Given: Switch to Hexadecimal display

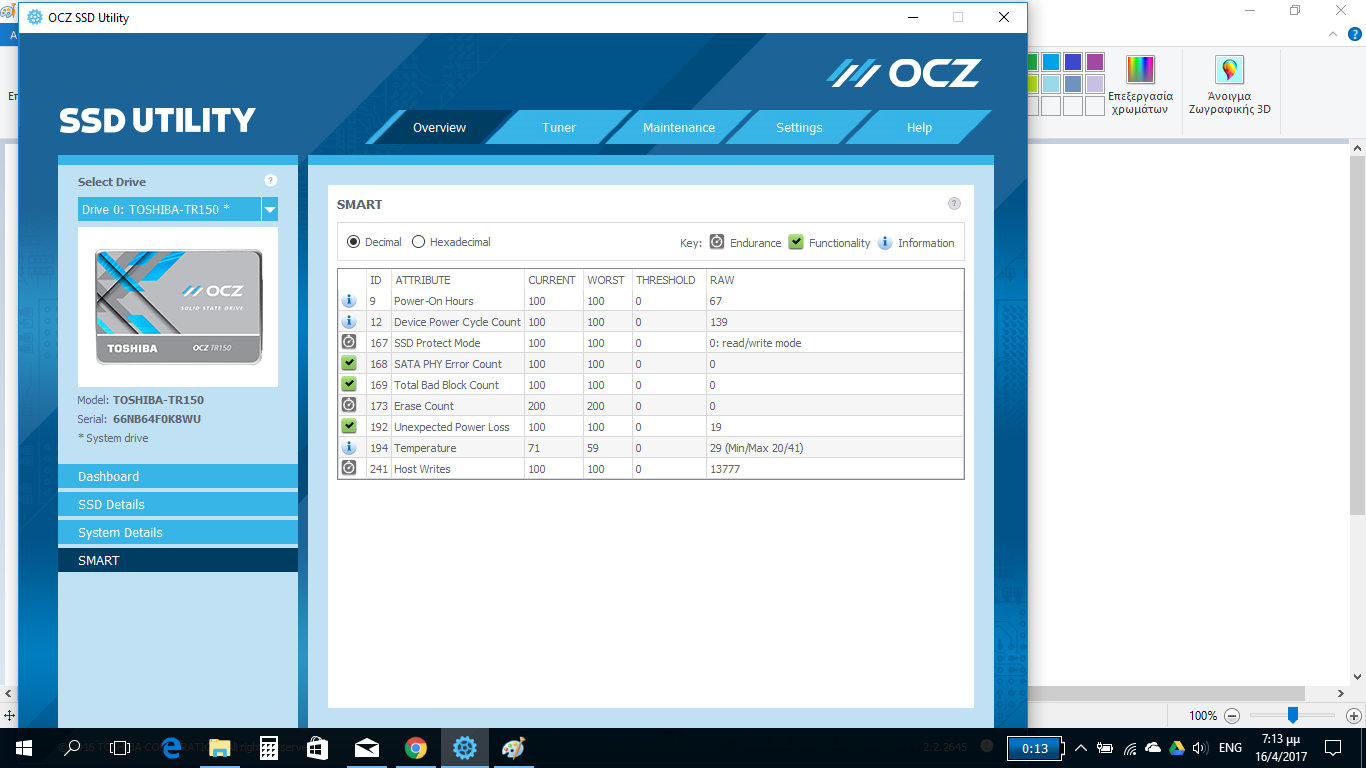Looking at the screenshot, I should pos(419,242).
